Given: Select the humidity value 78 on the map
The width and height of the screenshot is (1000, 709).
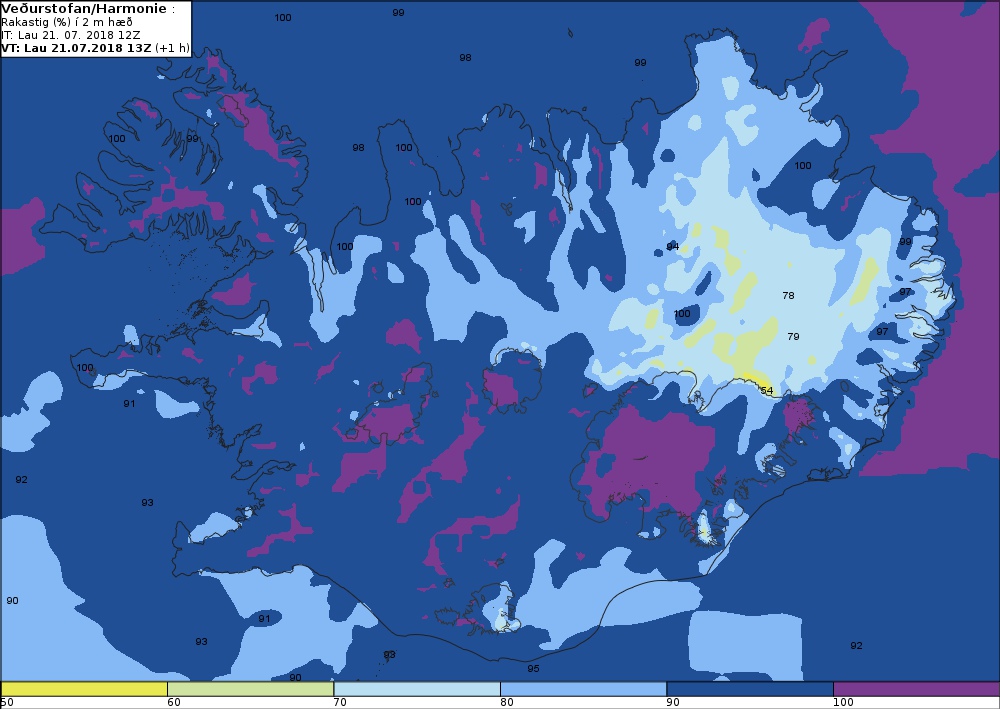Looking at the screenshot, I should (x=788, y=295).
